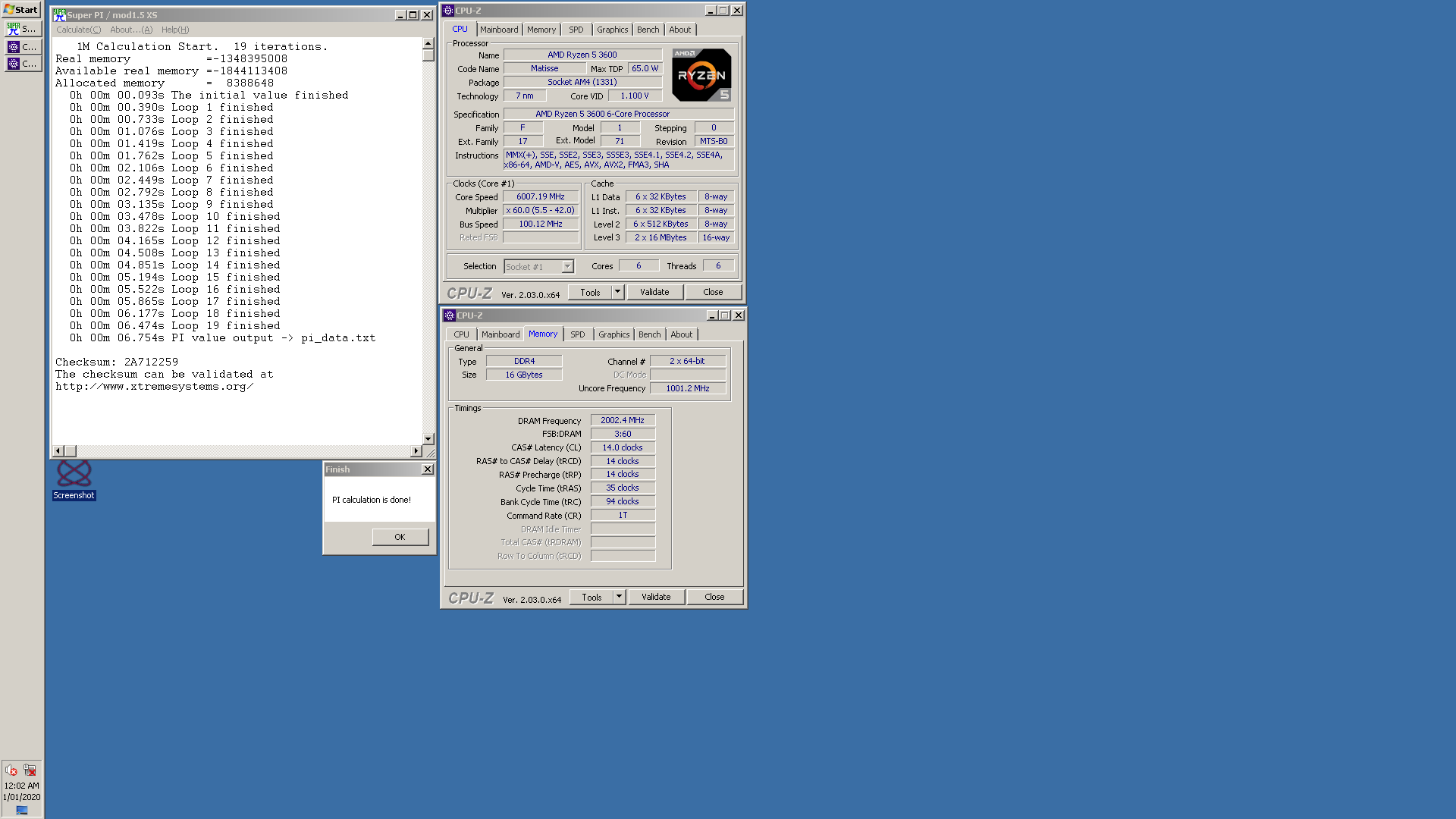This screenshot has width=1456, height=819.
Task: Click the memory size 16 GBytes field
Action: pos(524,375)
